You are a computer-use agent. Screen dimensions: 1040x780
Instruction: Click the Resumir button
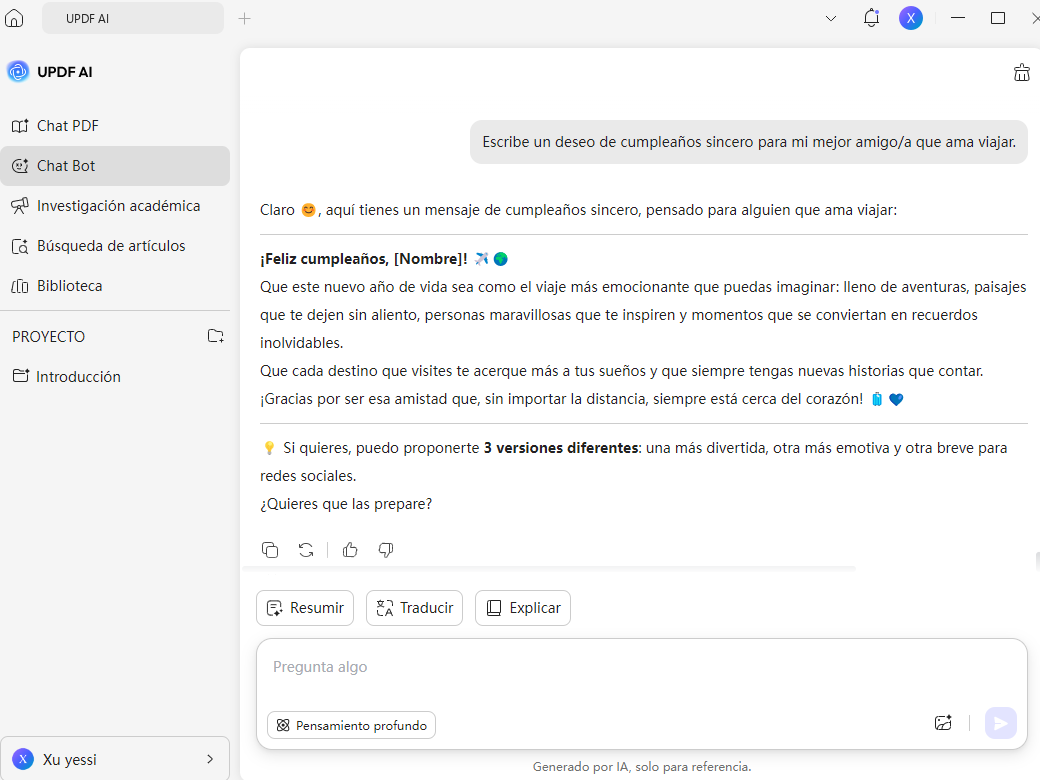tap(305, 608)
